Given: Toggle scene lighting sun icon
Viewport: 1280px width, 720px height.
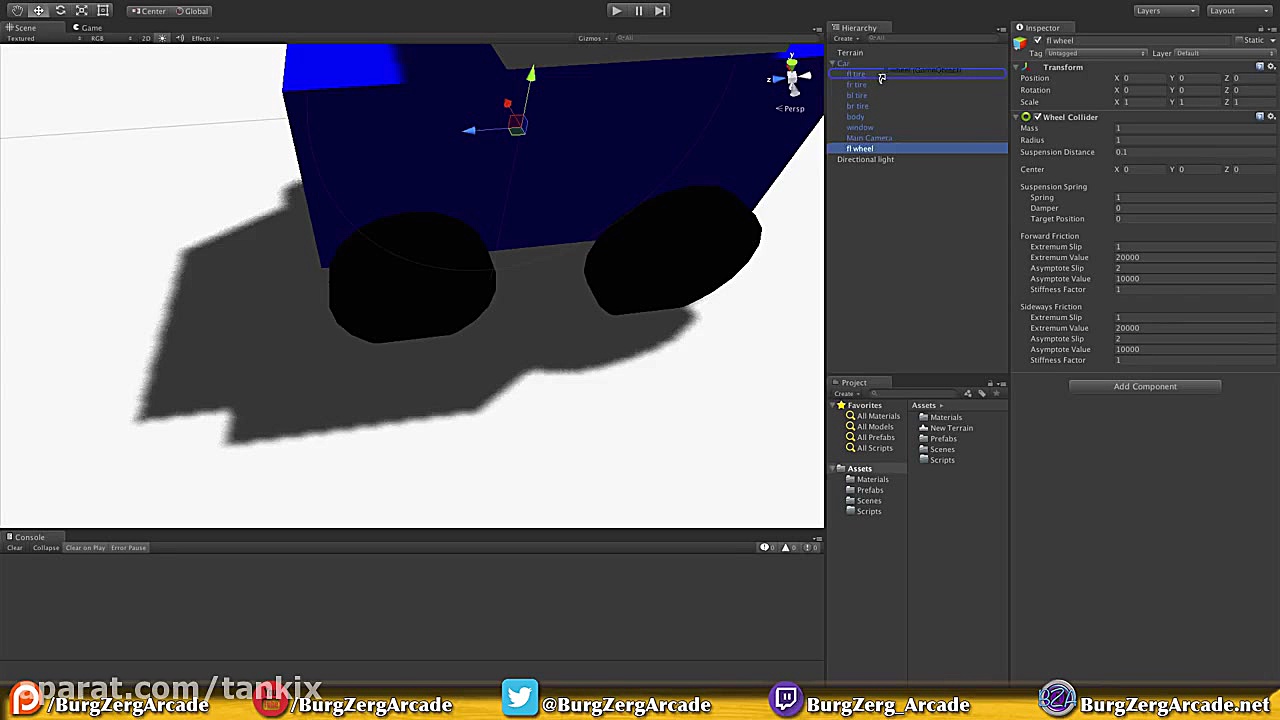Looking at the screenshot, I should coord(163,38).
